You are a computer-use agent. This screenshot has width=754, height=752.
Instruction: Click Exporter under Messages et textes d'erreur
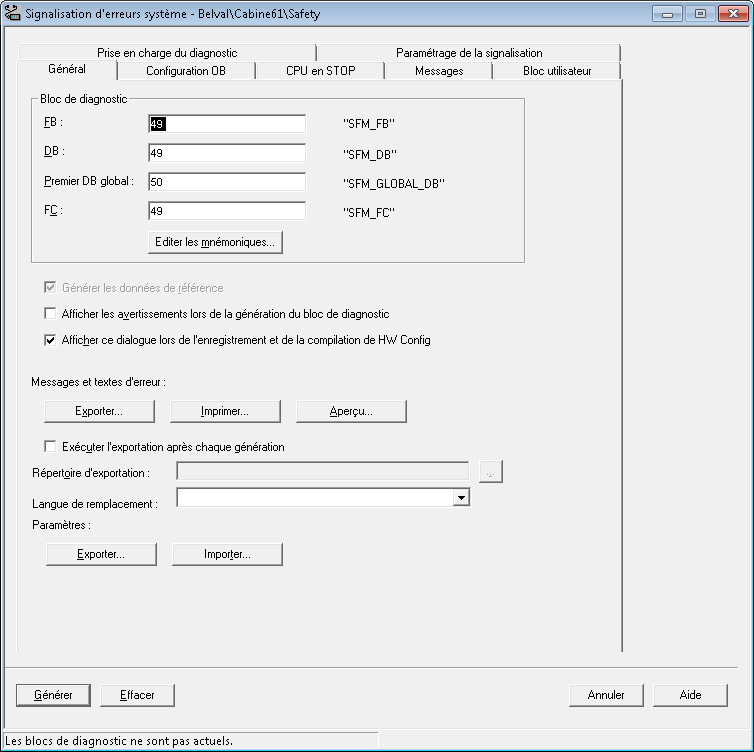[99, 411]
